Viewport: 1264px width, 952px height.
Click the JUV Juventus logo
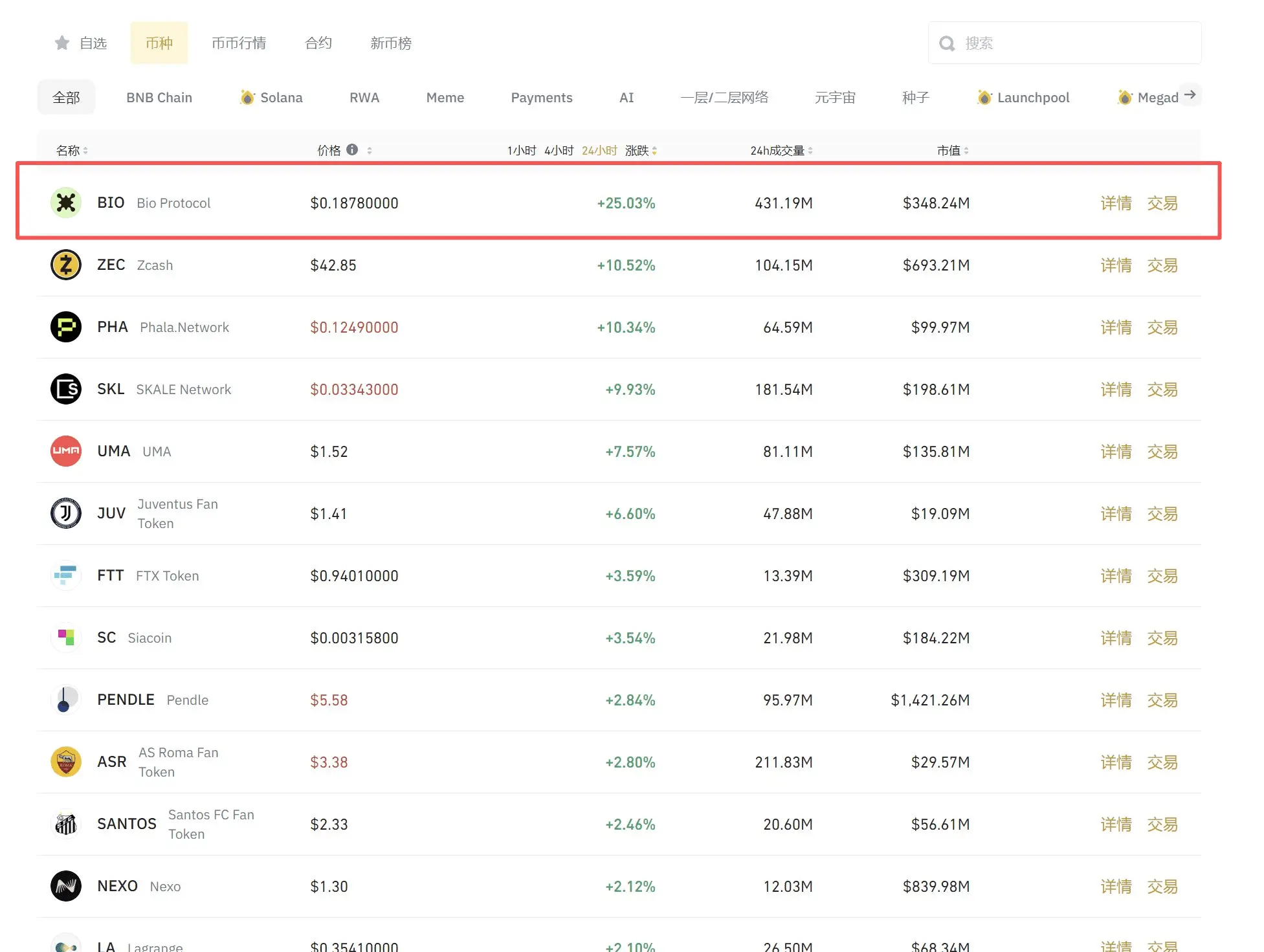point(66,513)
